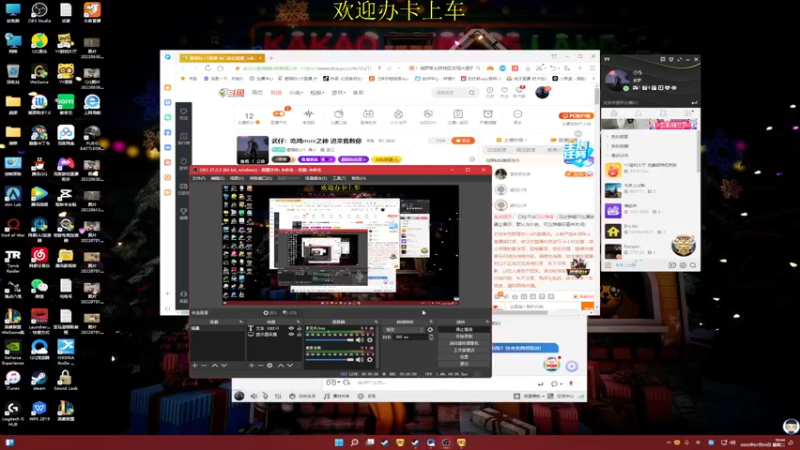Viewport: 800px width, 450px height.
Task: Open source properties gear in OBS sources panel
Action: (x=269, y=365)
